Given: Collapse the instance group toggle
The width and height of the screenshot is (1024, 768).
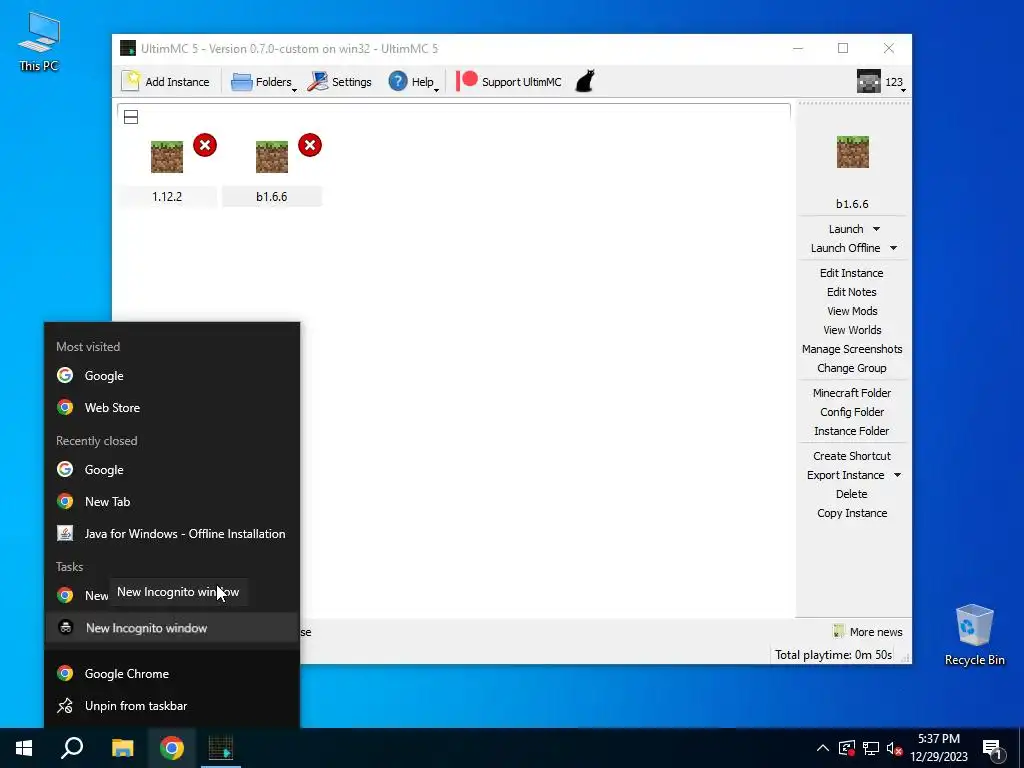Looking at the screenshot, I should tap(131, 117).
